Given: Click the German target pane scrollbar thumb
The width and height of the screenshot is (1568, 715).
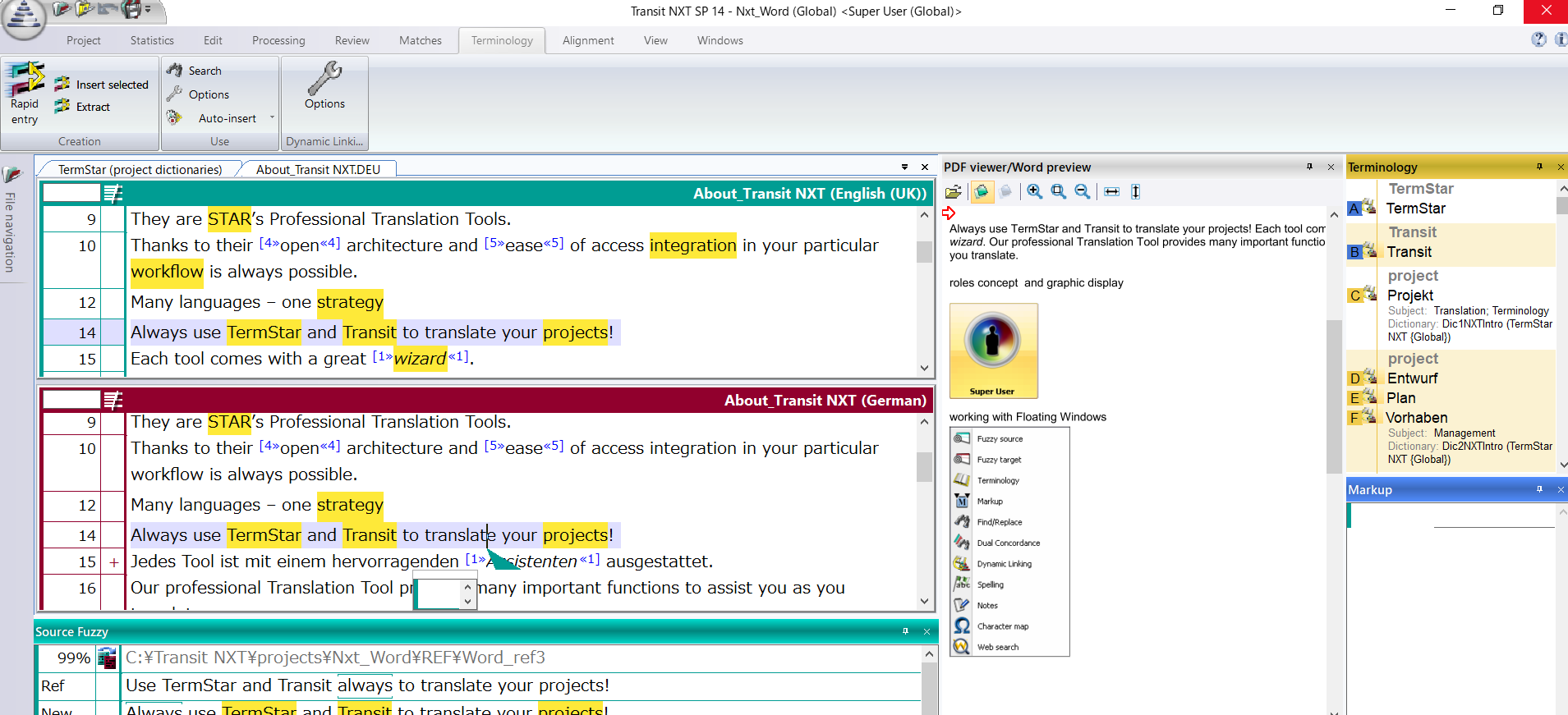Looking at the screenshot, I should point(924,467).
